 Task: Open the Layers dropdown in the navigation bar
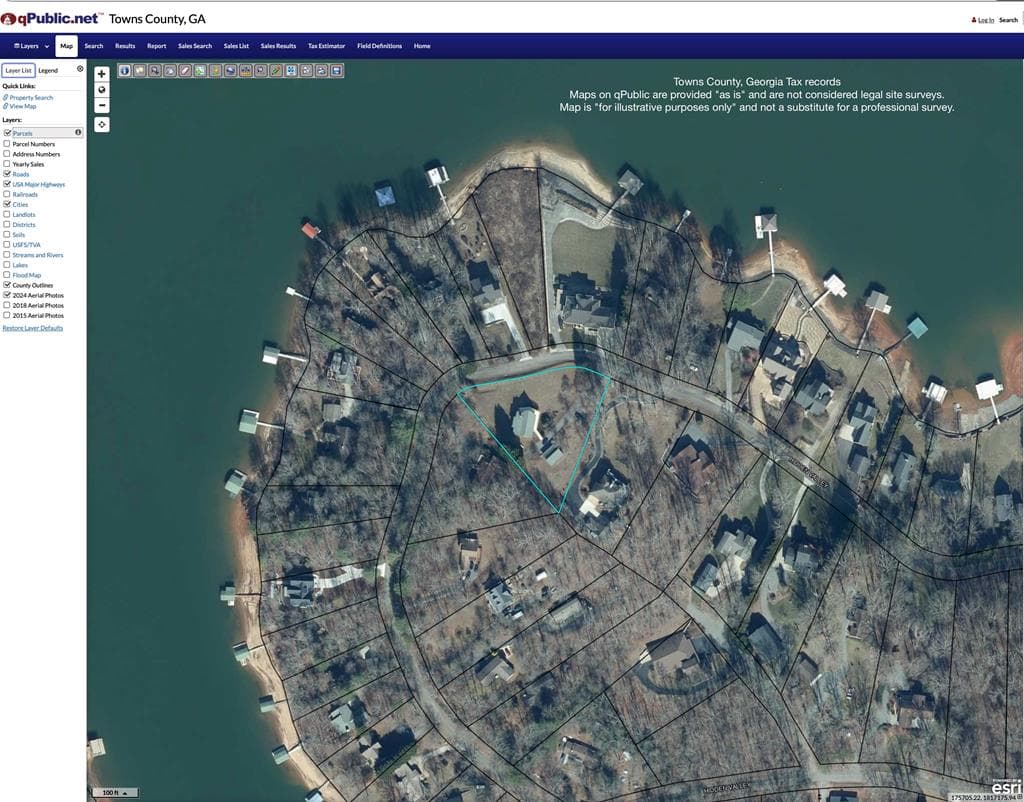[x=31, y=46]
